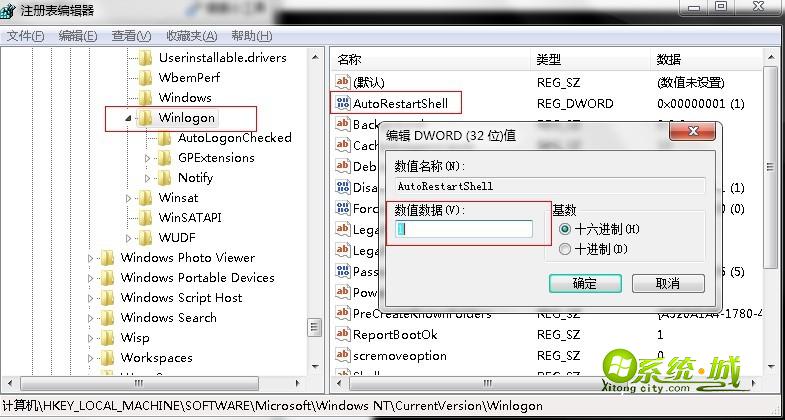Select the Windows Photo Viewer folder icon
785x420 pixels.
point(108,258)
